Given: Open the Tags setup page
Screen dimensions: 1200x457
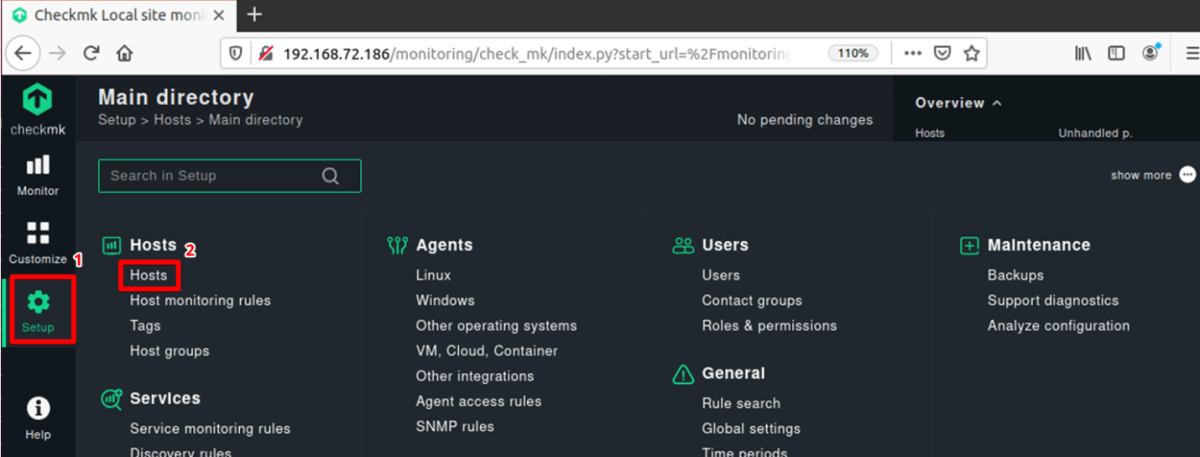Looking at the screenshot, I should [x=145, y=325].
